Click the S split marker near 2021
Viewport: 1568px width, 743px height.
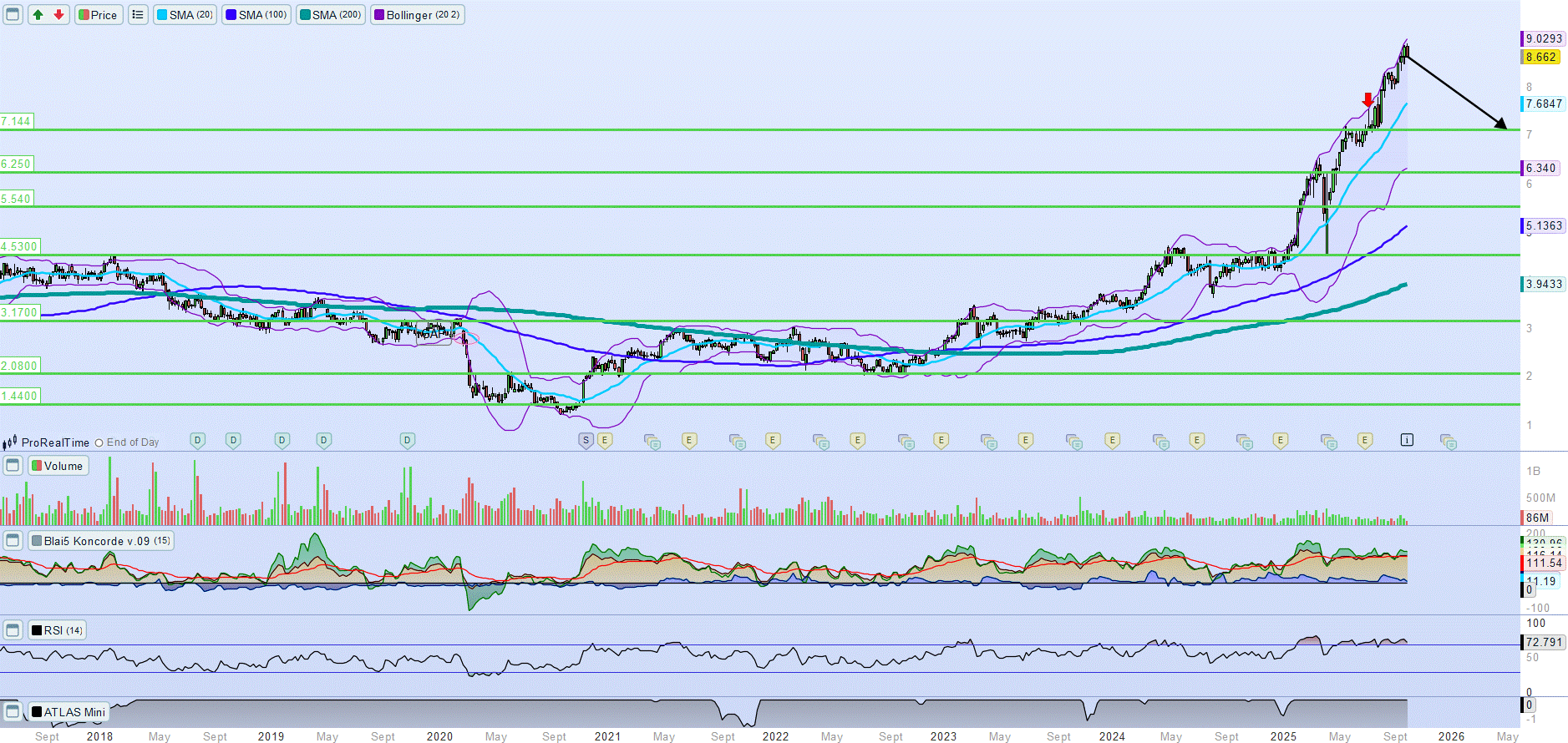[586, 440]
